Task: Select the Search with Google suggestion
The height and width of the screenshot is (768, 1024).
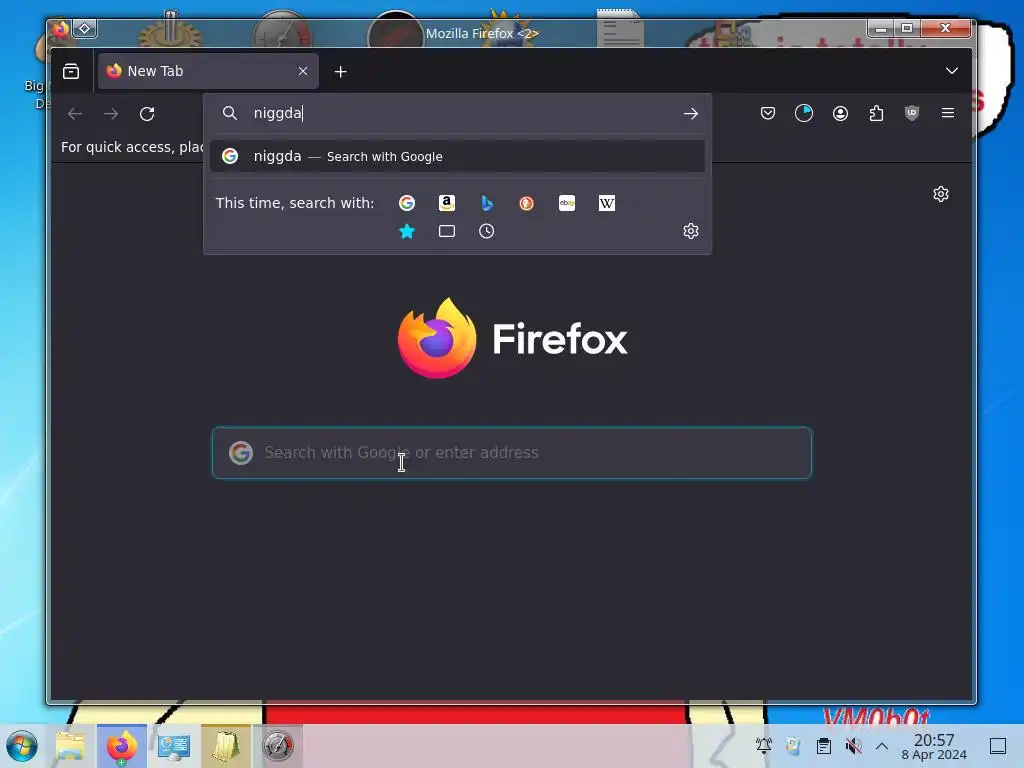Action: [x=457, y=156]
